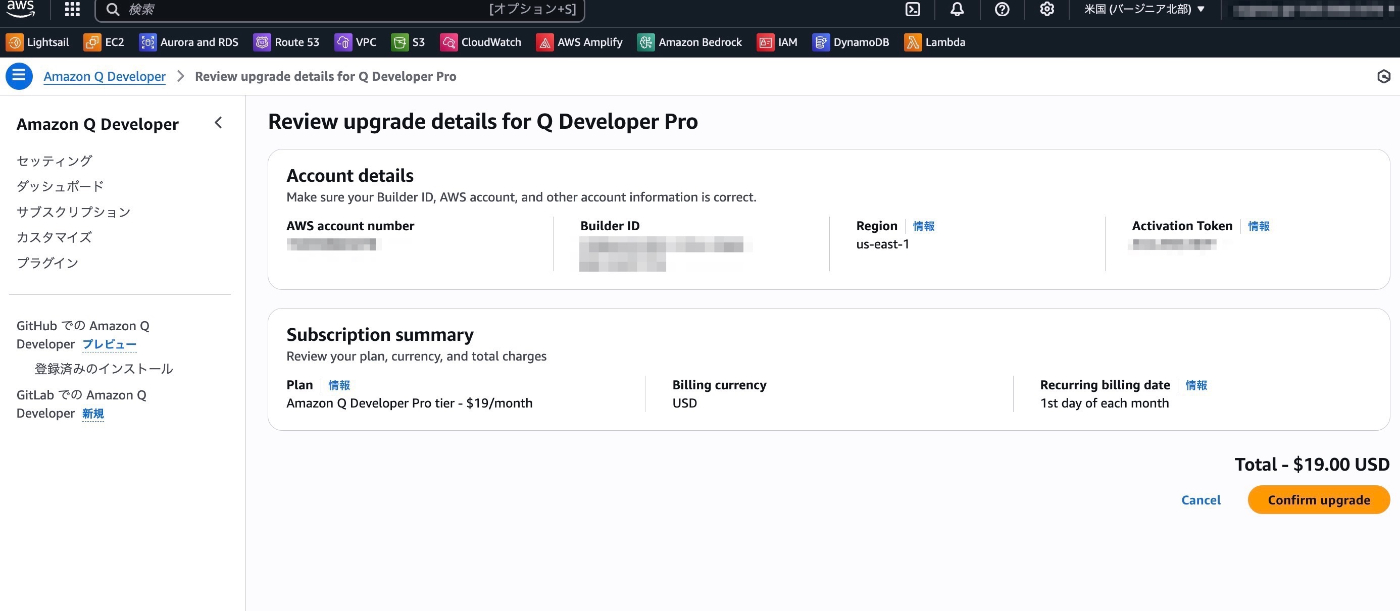Open サブスクリプション in sidebar

[x=73, y=212]
